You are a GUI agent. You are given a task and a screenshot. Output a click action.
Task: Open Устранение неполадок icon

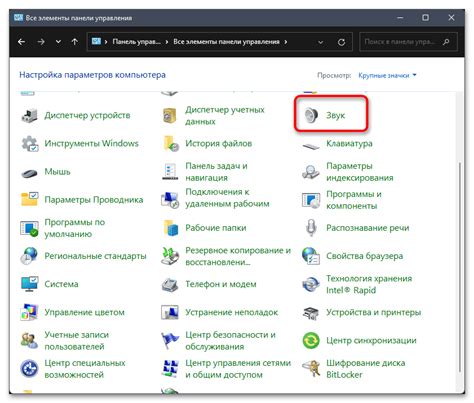tap(170, 312)
